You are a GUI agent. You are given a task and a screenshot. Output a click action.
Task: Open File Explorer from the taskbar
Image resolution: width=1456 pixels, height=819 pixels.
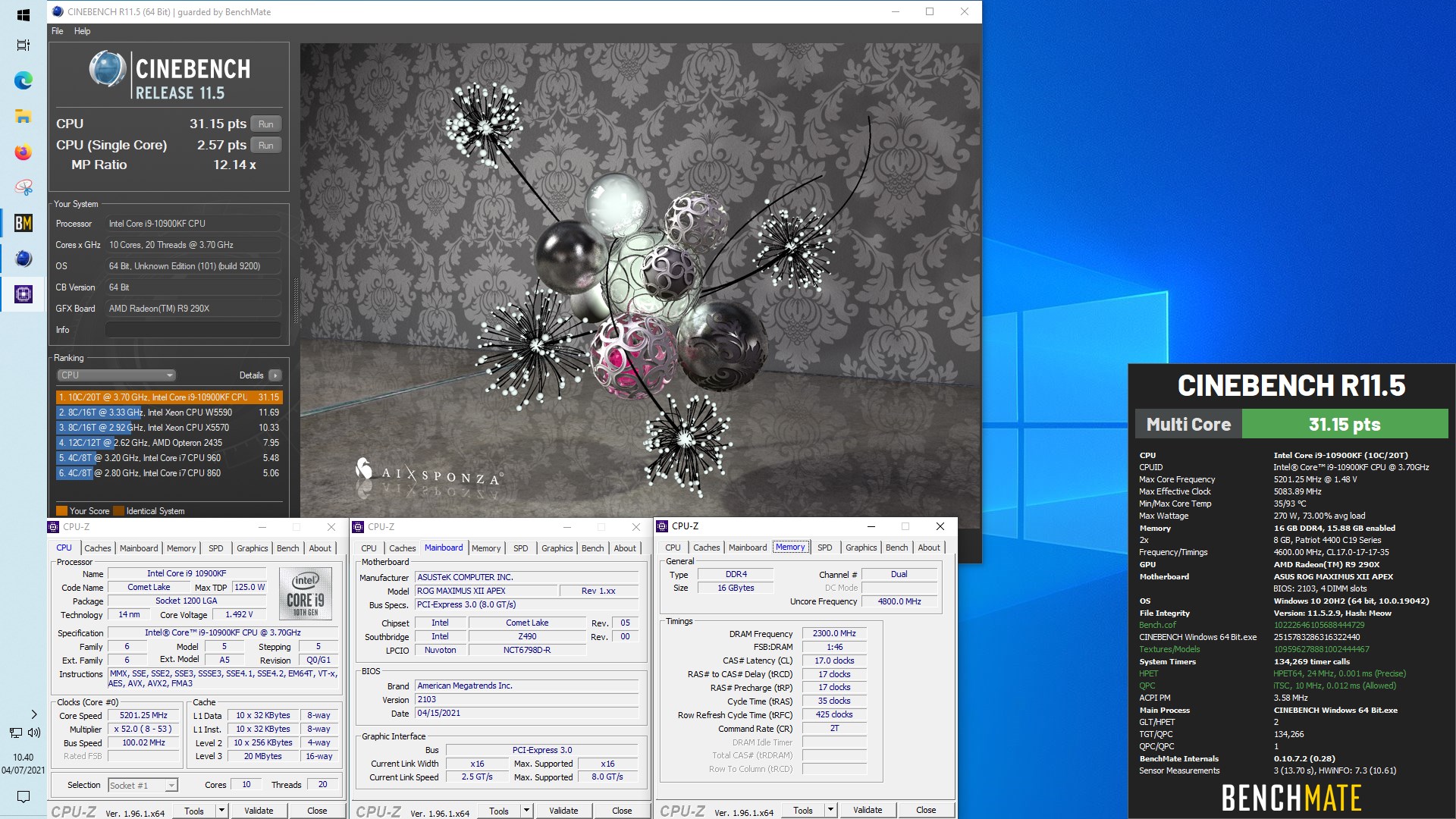[x=23, y=116]
